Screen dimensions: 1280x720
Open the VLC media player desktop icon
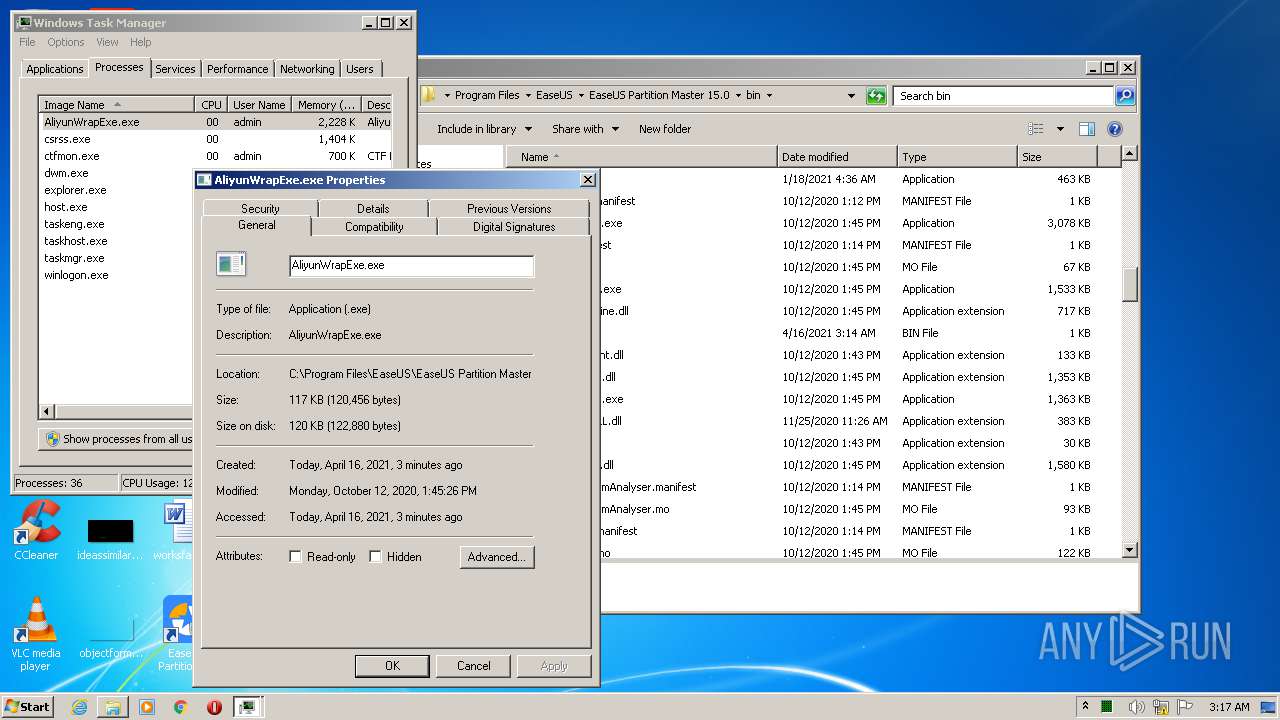click(36, 634)
